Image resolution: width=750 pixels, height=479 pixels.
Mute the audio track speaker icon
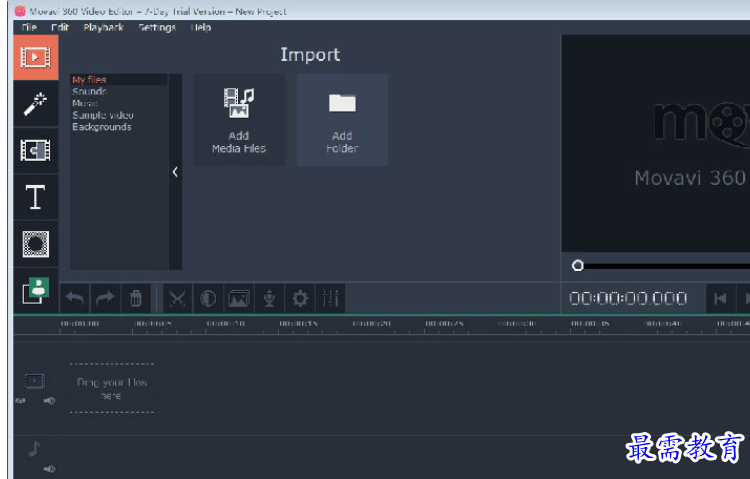(49, 469)
